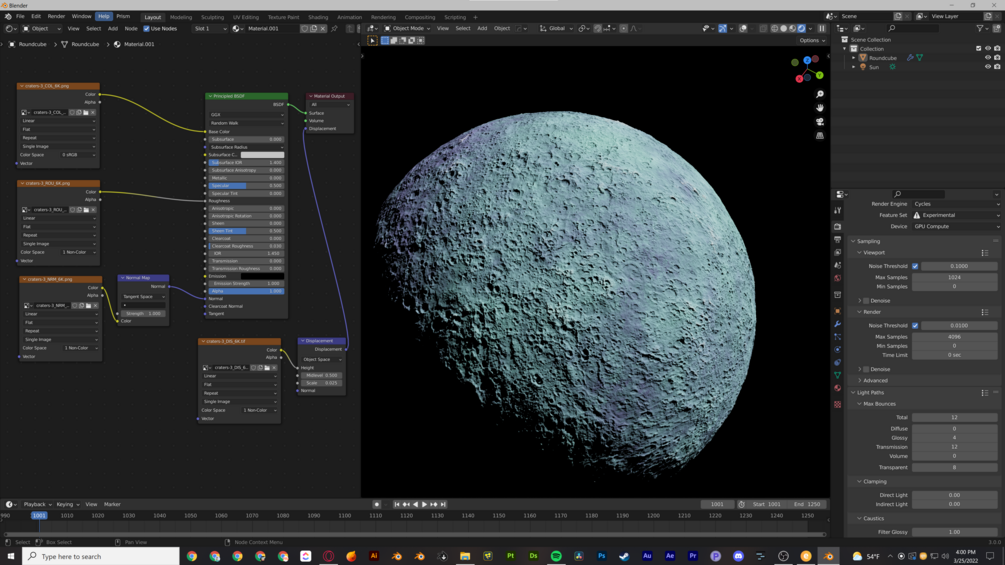Open the Modifiers wrench properties tab
Image resolution: width=1005 pixels, height=565 pixels.
(x=838, y=324)
